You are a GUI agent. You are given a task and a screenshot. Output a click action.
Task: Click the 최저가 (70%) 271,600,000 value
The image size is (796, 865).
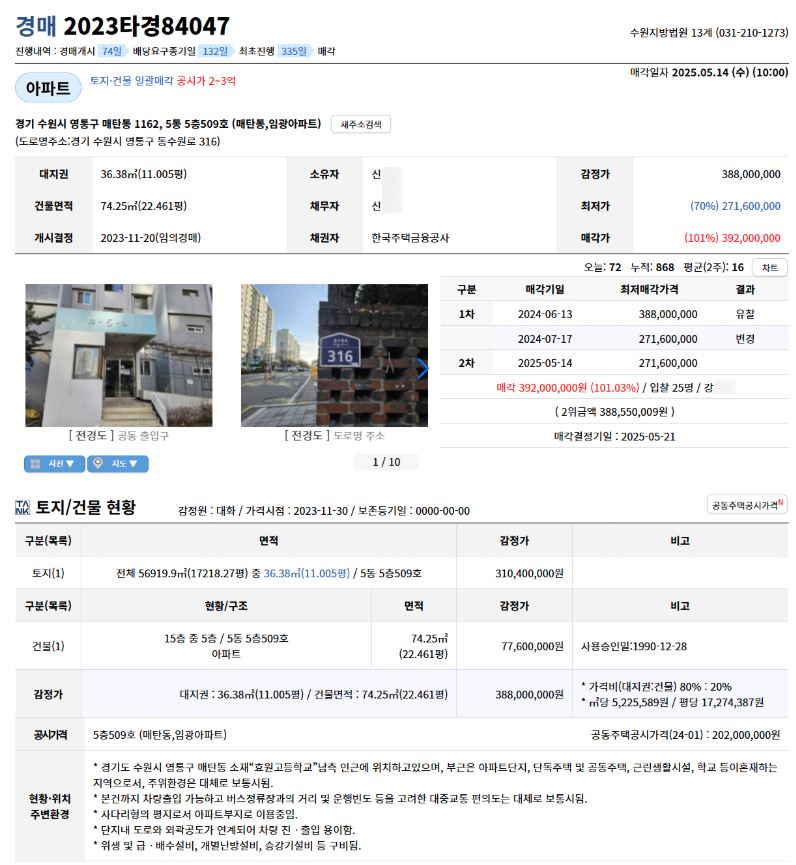(735, 206)
